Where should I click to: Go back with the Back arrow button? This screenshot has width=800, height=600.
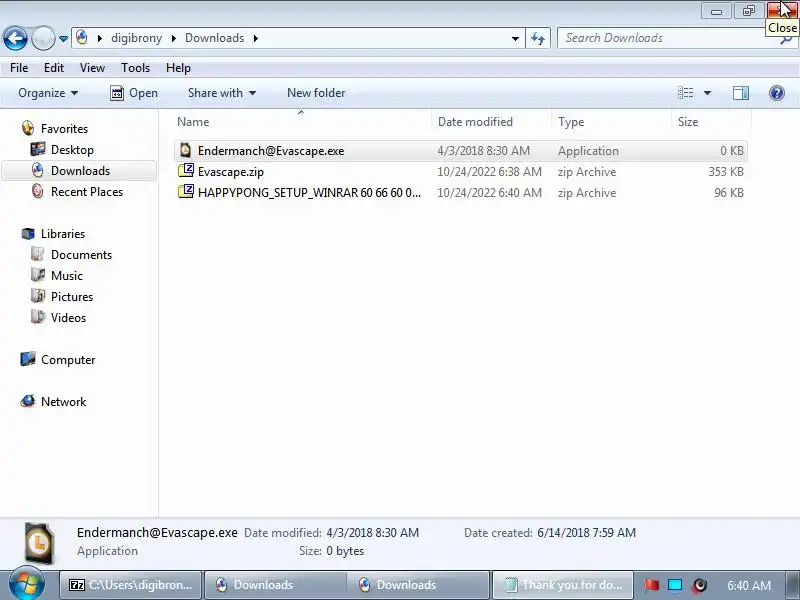(x=15, y=38)
